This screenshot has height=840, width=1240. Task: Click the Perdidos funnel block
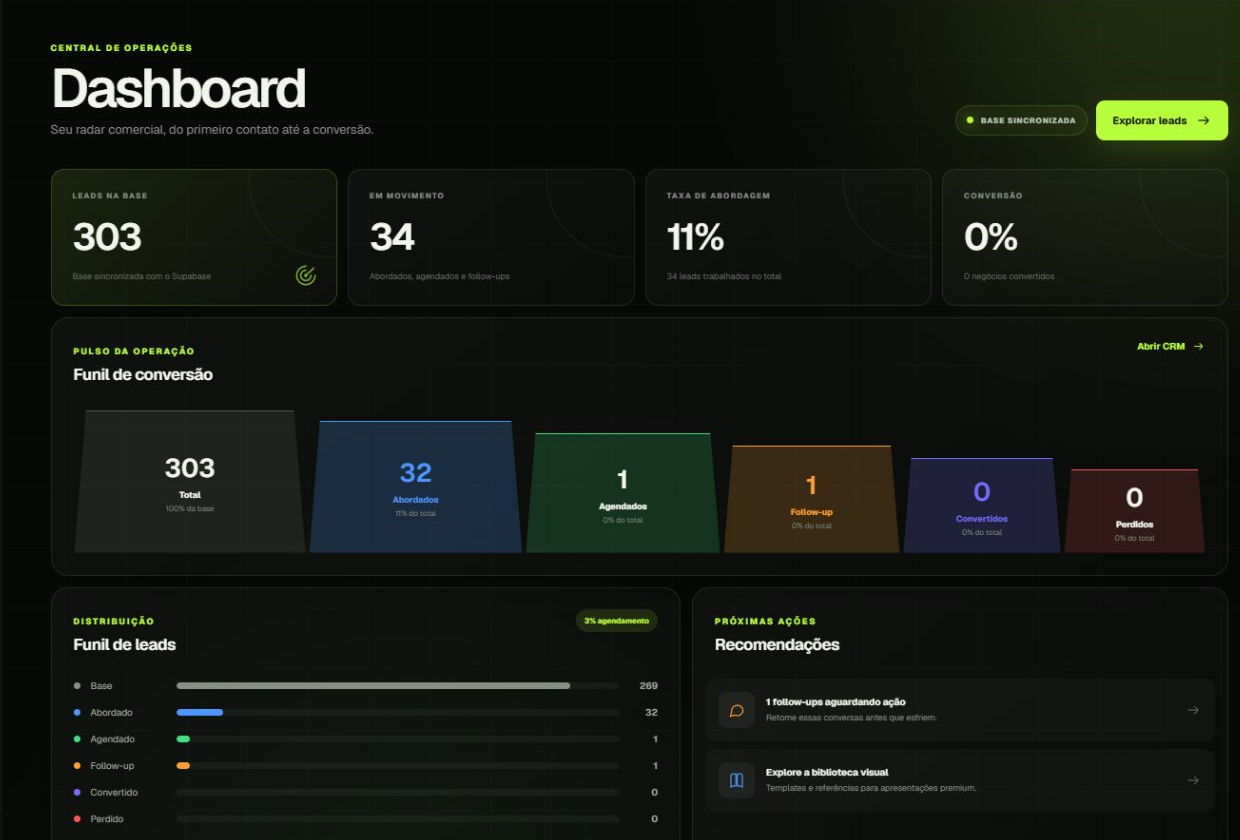(x=1134, y=510)
